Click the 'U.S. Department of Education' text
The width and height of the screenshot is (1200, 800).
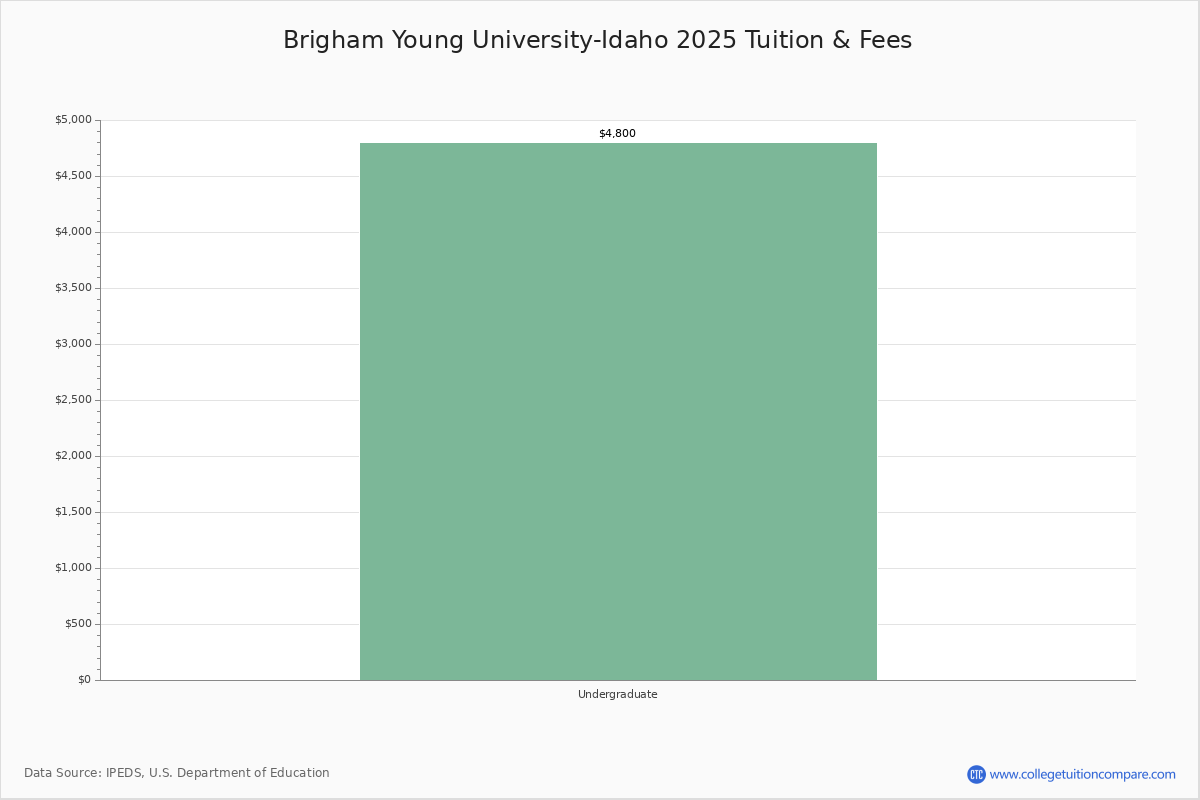tap(239, 773)
